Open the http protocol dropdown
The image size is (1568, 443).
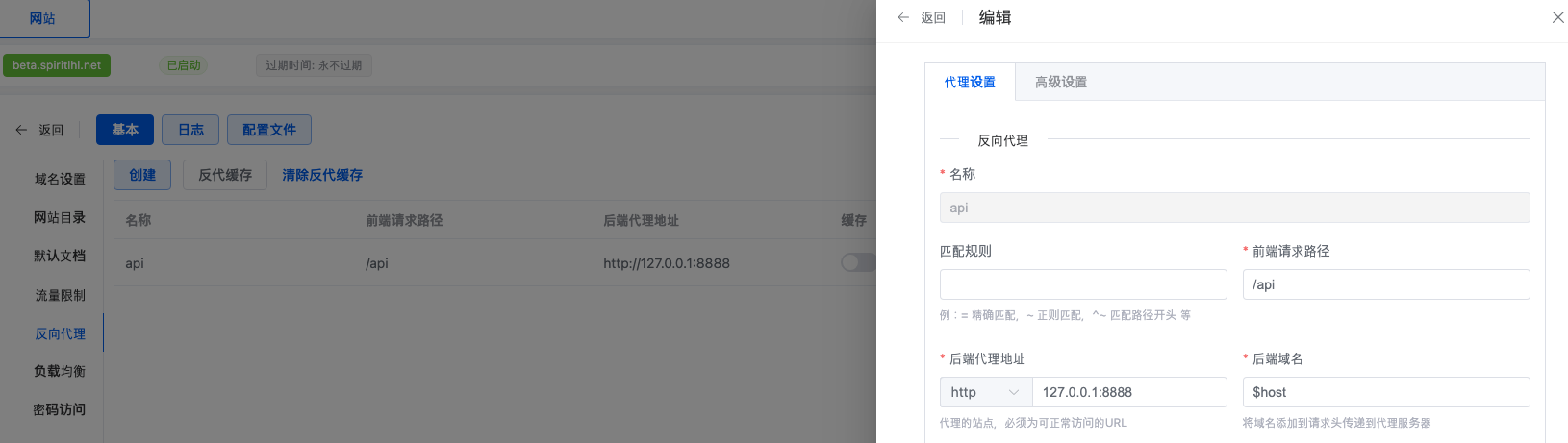point(985,392)
